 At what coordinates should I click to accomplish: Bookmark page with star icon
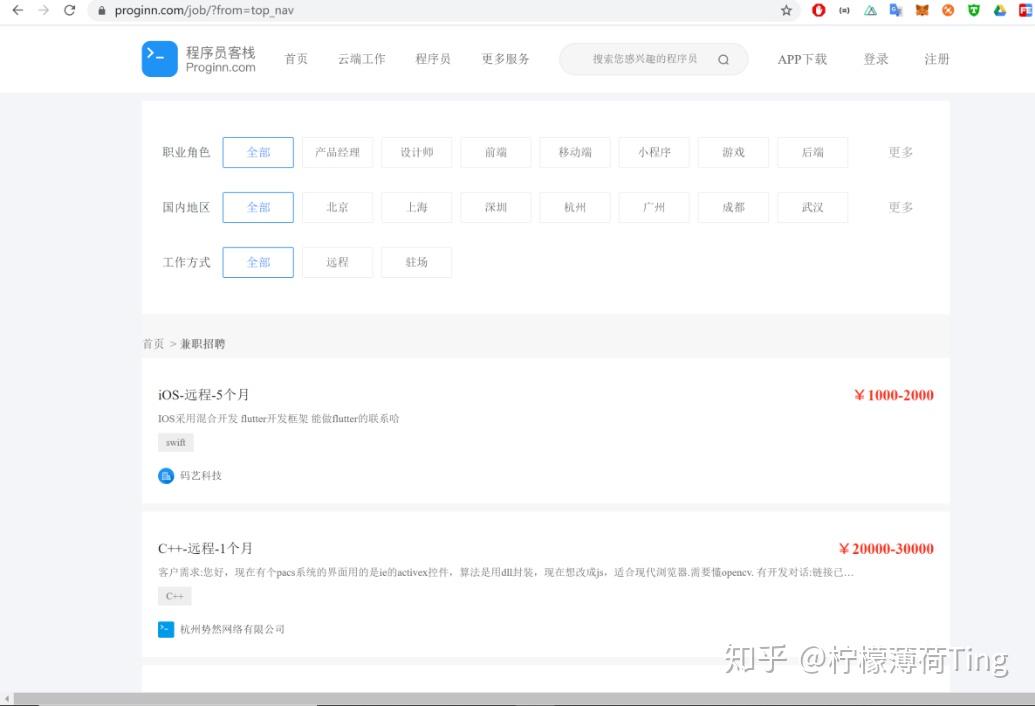[x=786, y=11]
